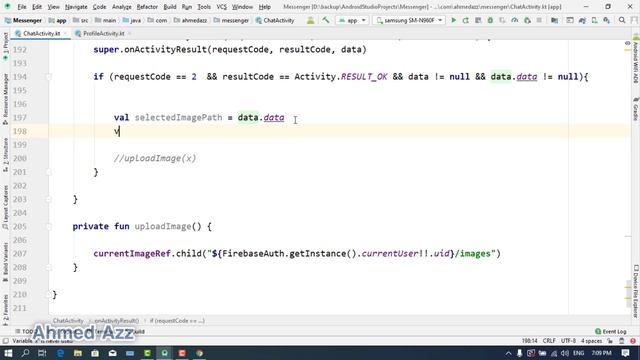Open the SDK Manager icon
Screen dimensions: 640x360
point(607,20)
